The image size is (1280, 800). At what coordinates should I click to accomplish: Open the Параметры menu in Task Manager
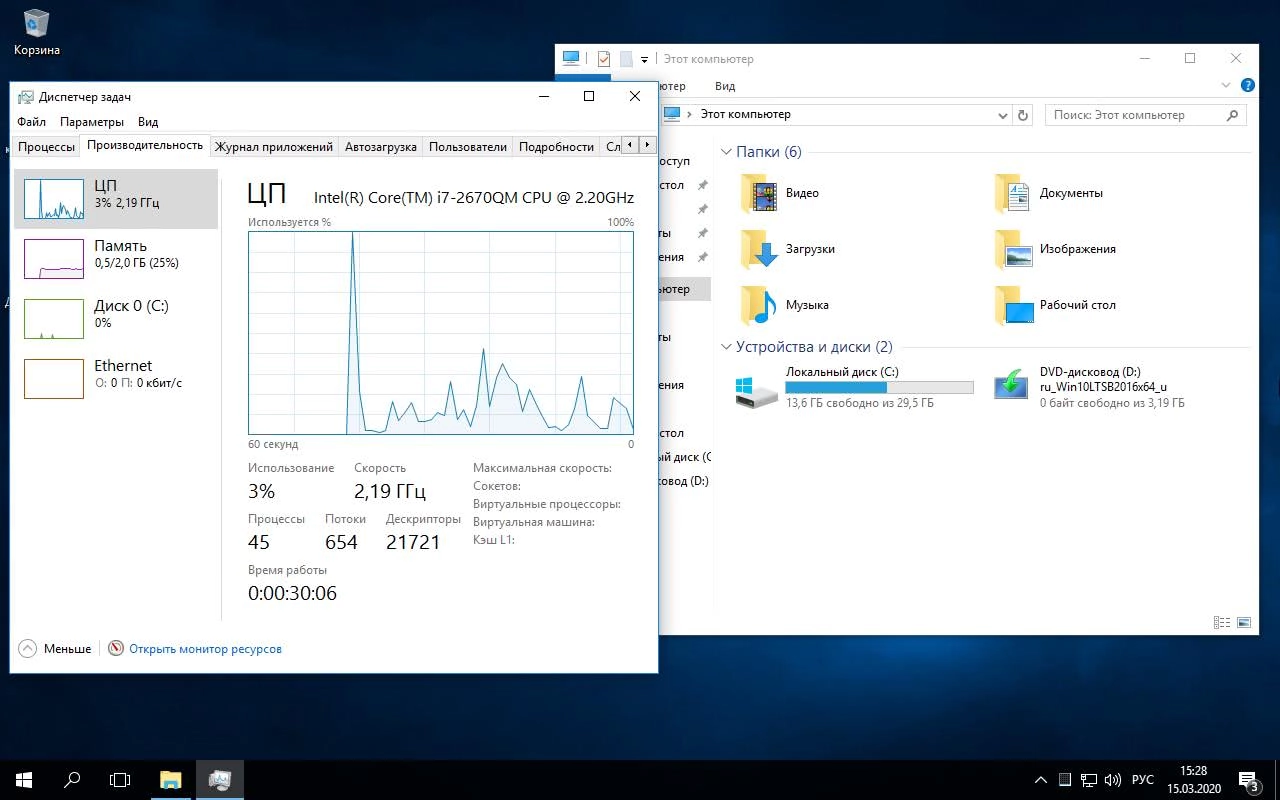coord(91,122)
